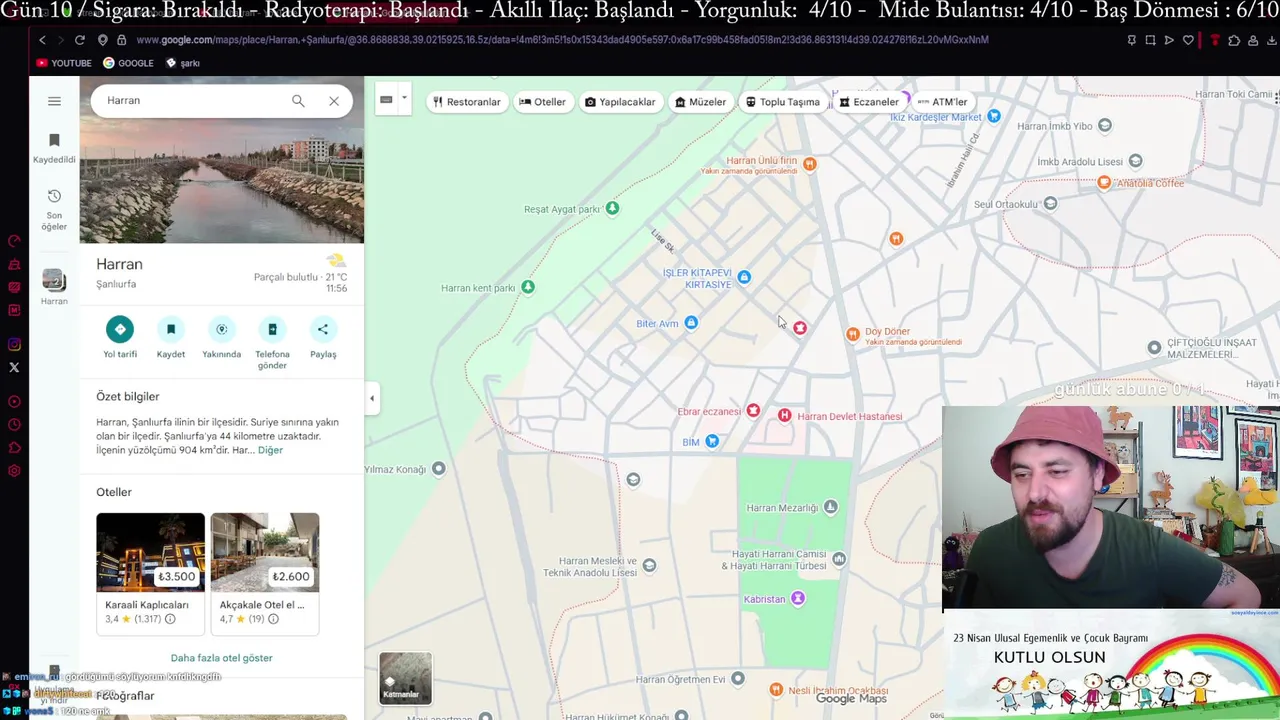The image size is (1280, 720).
Task: Open browser downloads icon
Action: 1271,40
